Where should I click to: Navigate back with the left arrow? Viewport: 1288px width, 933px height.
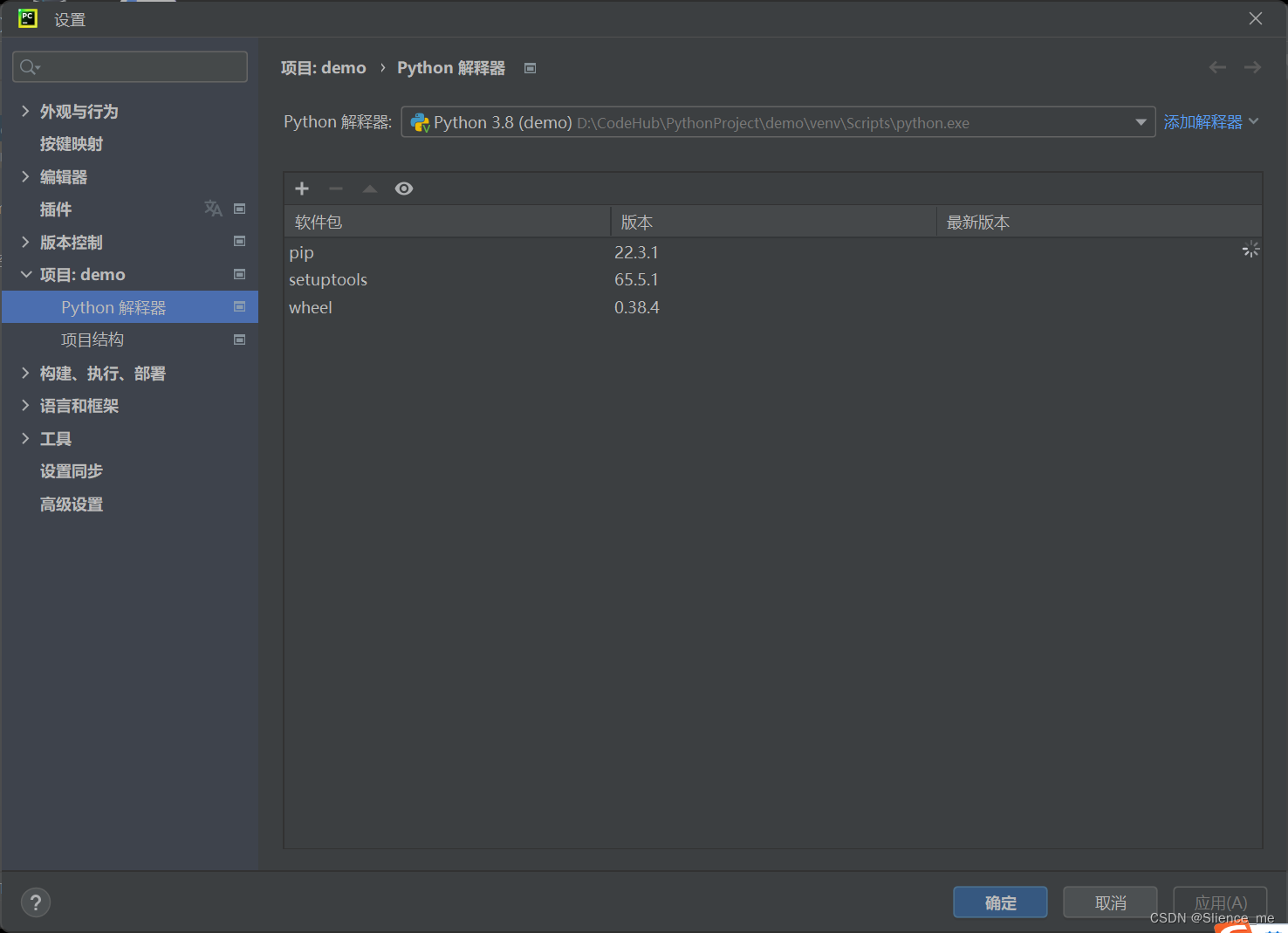[1217, 67]
